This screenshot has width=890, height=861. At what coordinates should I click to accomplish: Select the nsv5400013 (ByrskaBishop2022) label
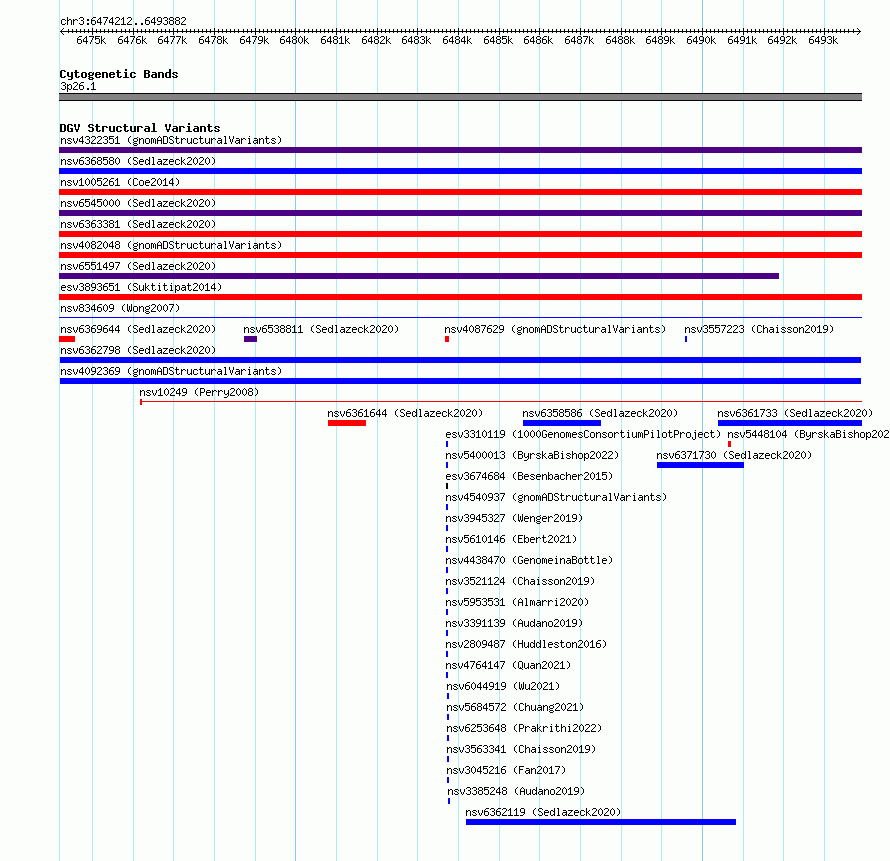point(532,455)
